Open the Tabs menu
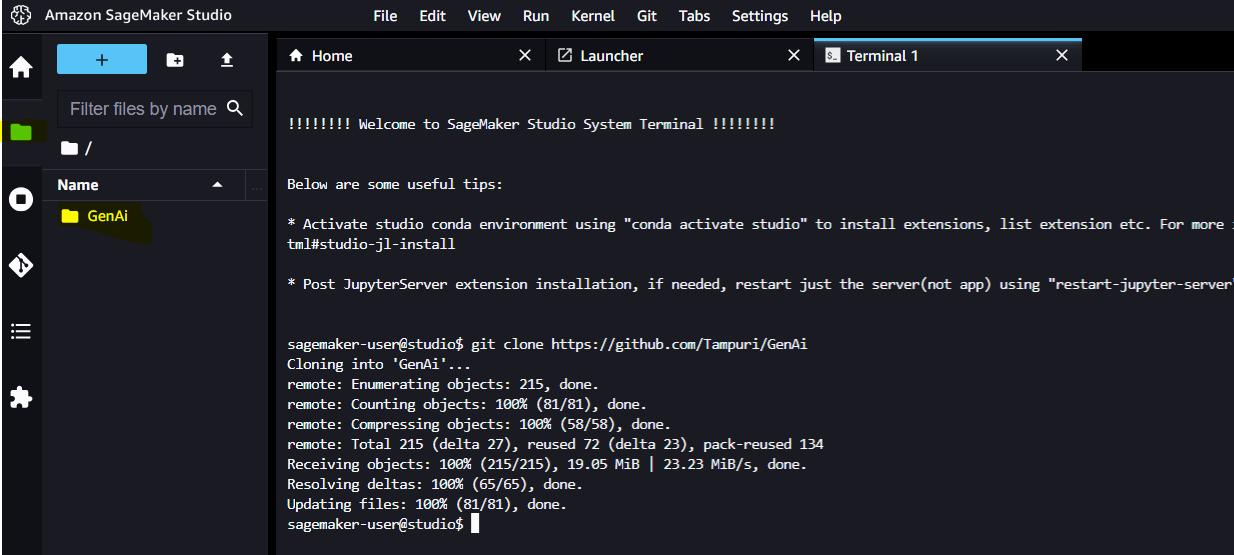Image resolution: width=1234 pixels, height=555 pixels. [695, 16]
